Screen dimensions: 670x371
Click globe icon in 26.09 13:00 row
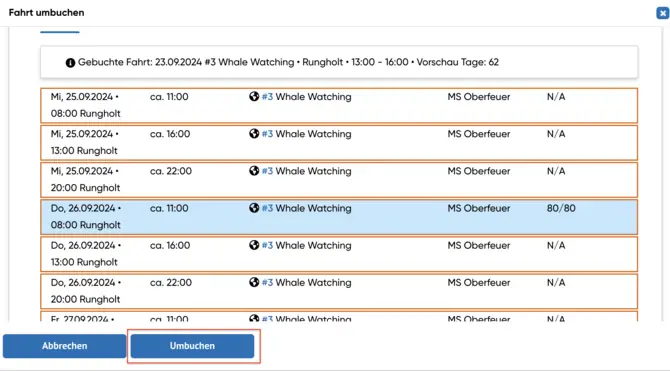[254, 245]
